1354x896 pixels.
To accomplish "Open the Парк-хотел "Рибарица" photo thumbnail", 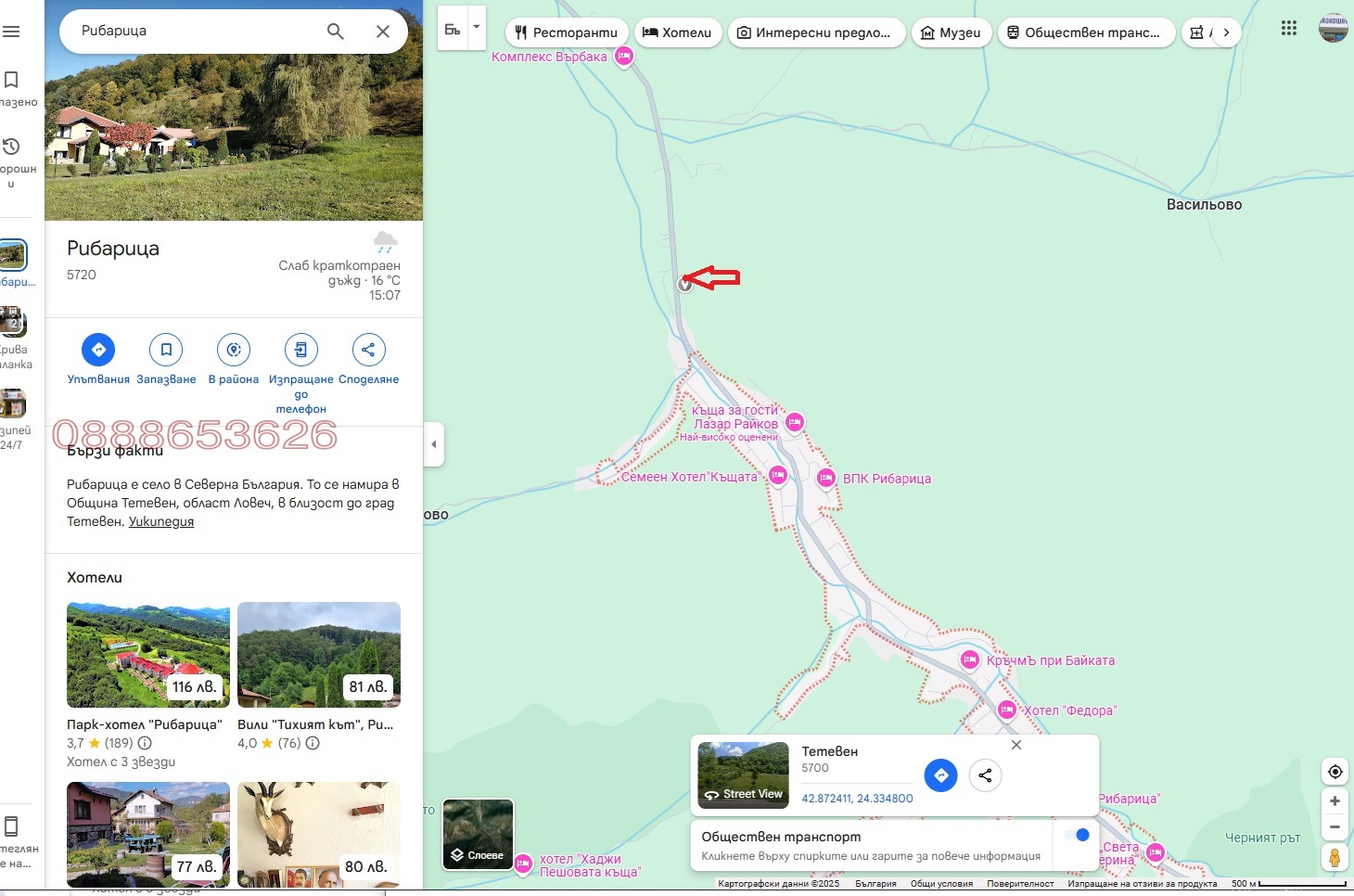I will click(x=148, y=655).
